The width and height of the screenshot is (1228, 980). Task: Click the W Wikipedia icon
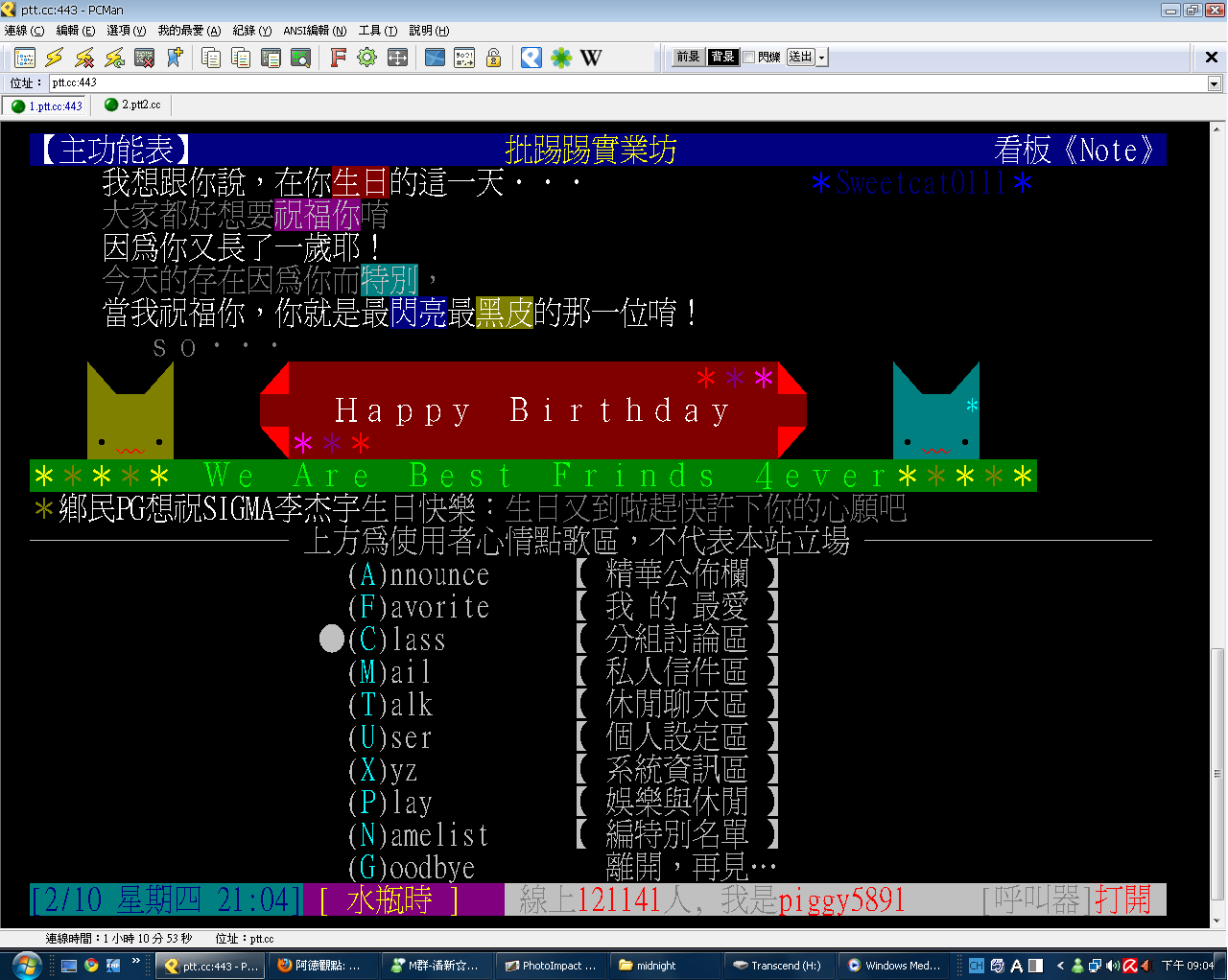[591, 58]
